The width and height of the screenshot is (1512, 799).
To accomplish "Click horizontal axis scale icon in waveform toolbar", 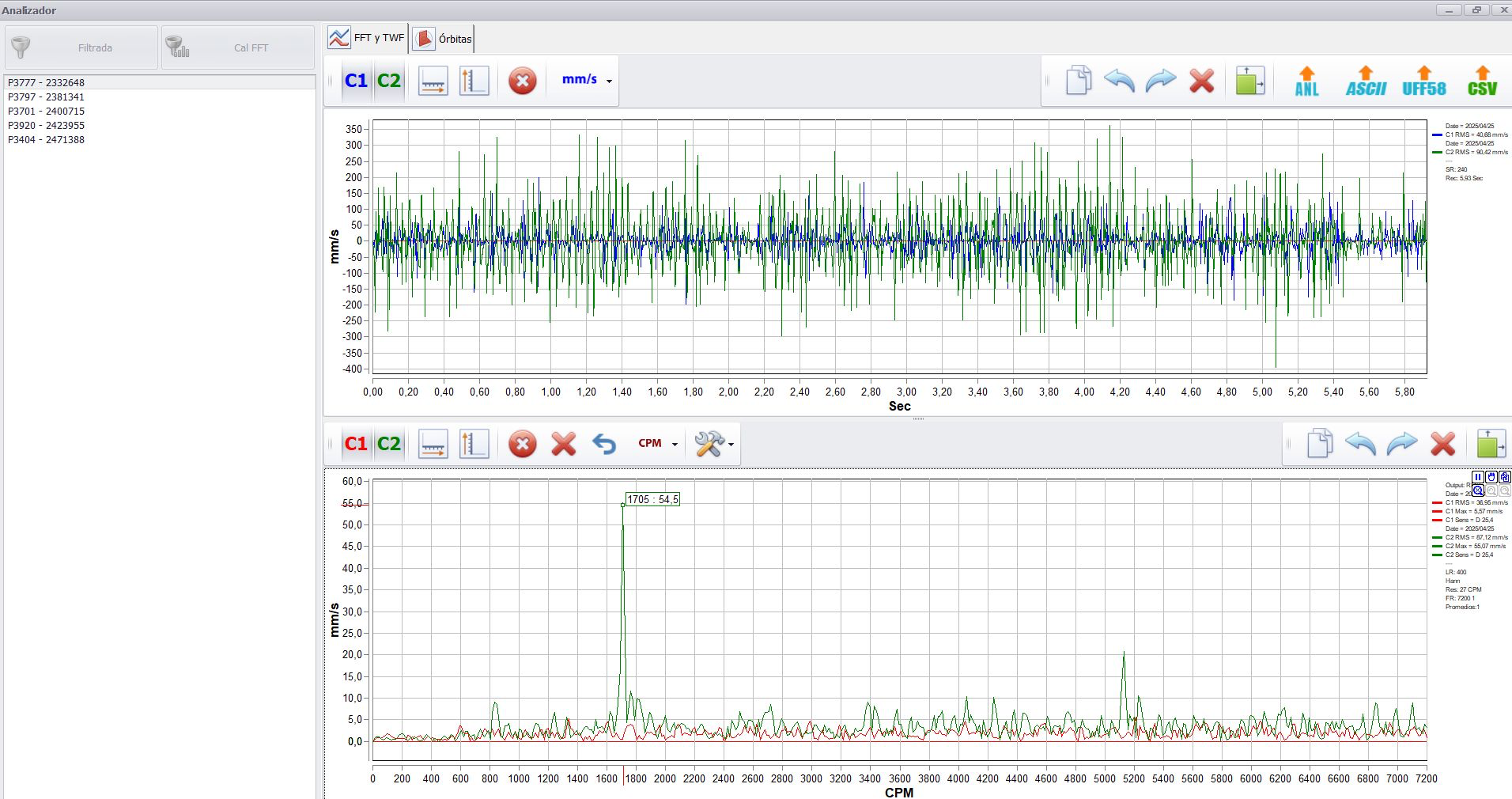I will [x=433, y=81].
